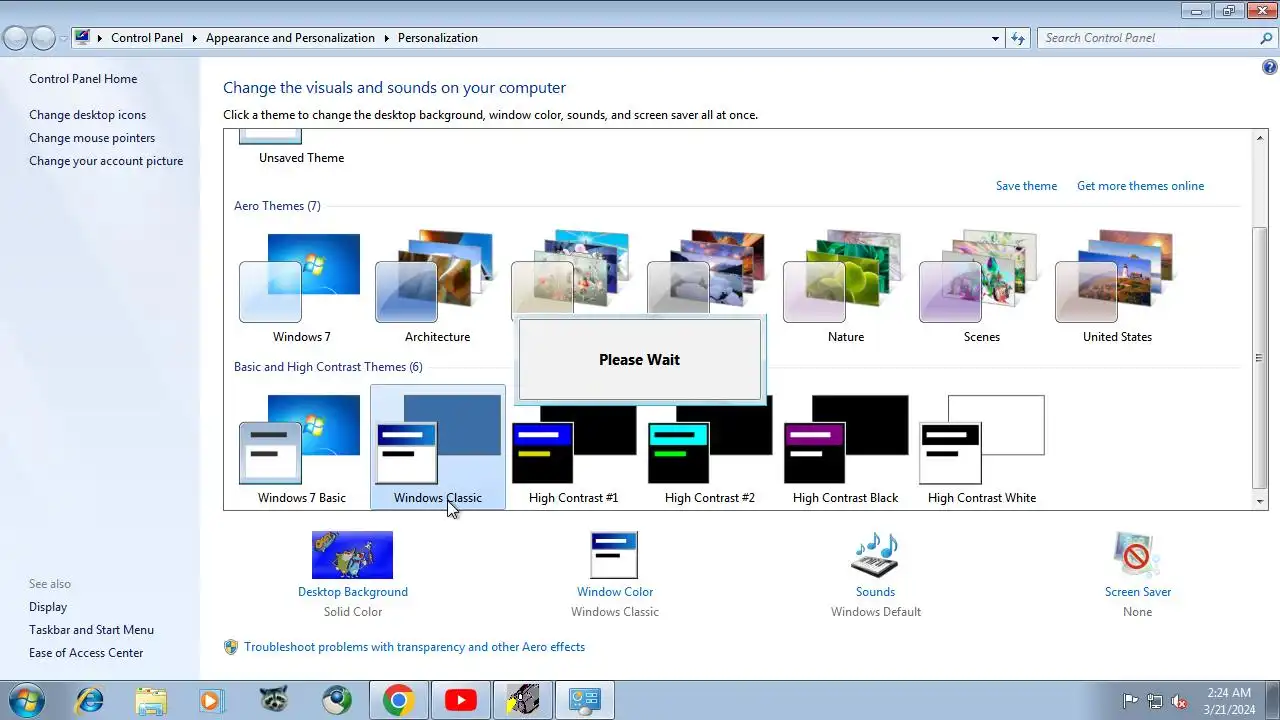
Task: Select the Windows 7 Aero theme
Action: point(301,286)
